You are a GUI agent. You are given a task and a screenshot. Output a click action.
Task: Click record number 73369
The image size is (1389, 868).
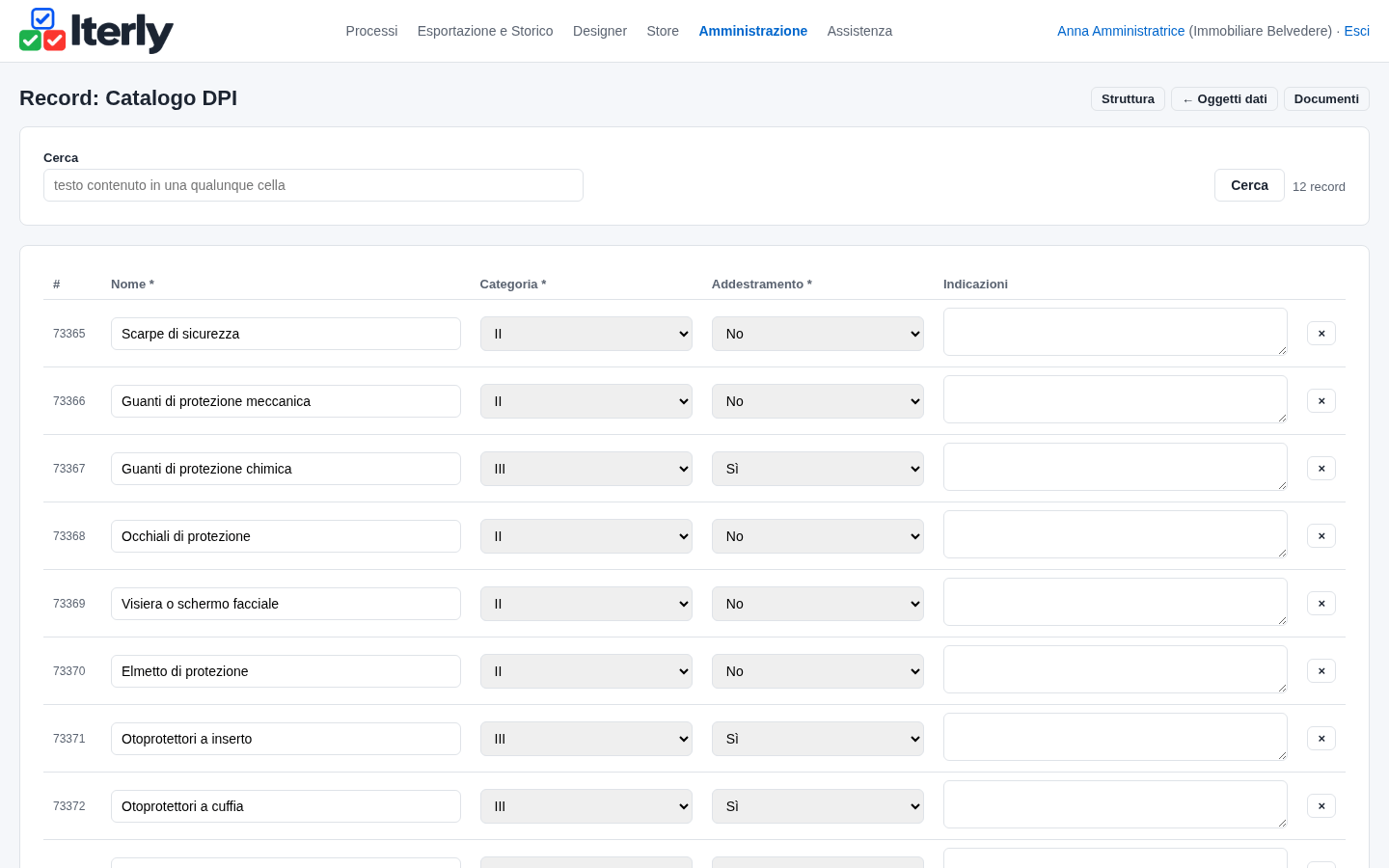click(68, 604)
